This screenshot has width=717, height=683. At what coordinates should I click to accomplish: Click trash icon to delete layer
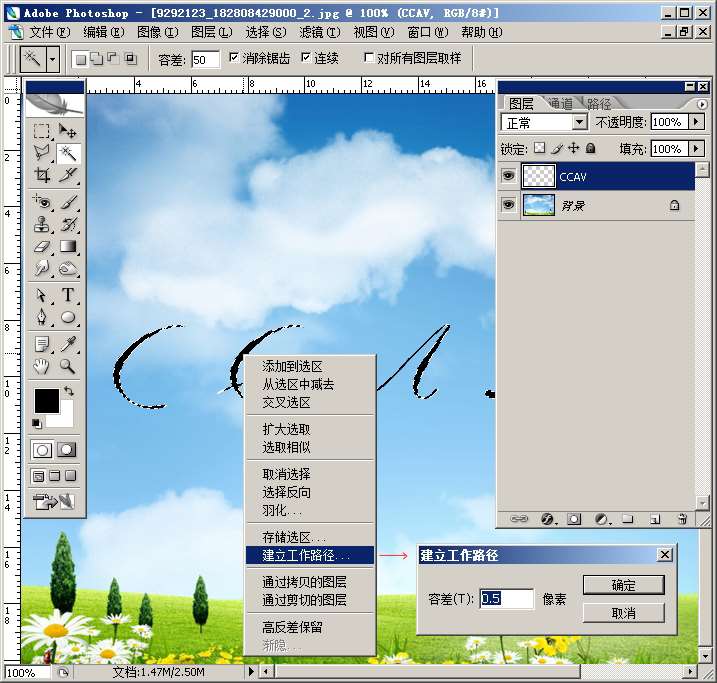point(682,519)
